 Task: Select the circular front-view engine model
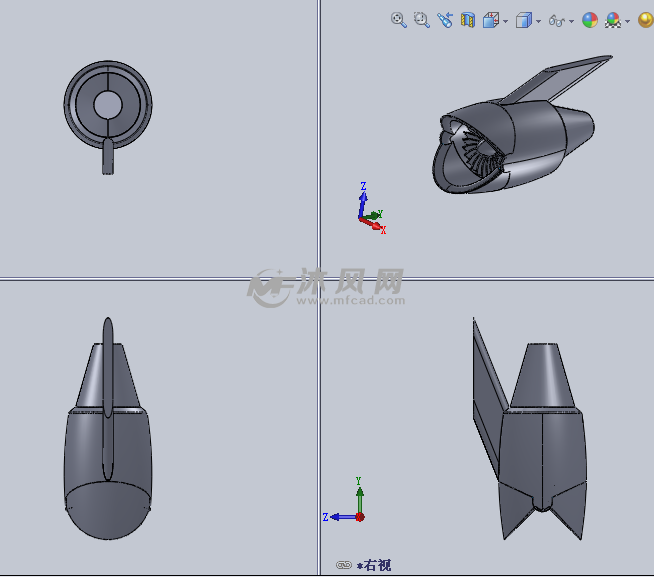coord(108,118)
